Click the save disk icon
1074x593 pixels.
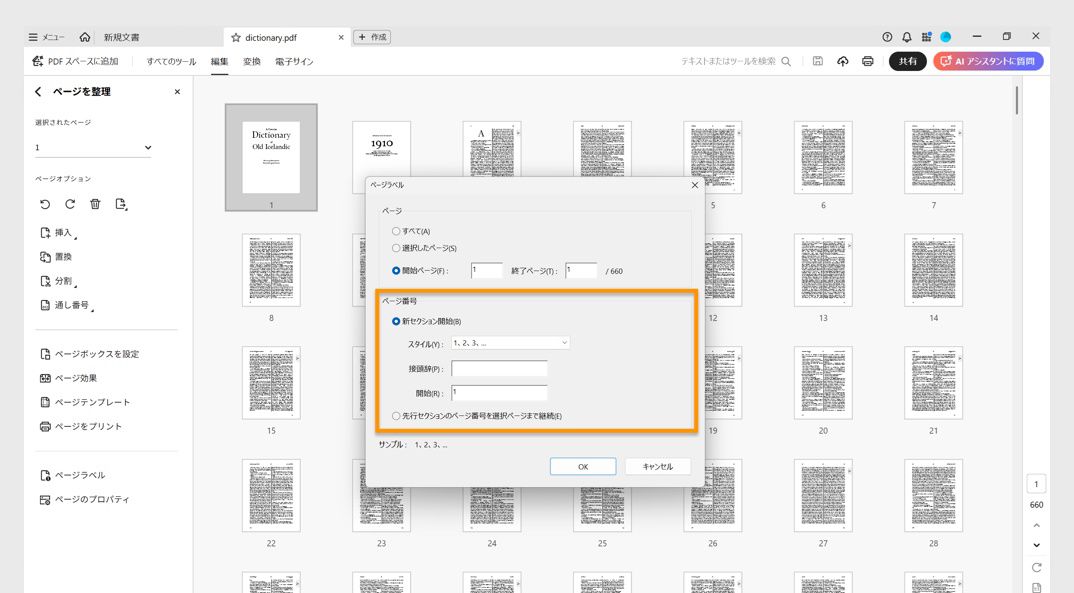[x=818, y=61]
